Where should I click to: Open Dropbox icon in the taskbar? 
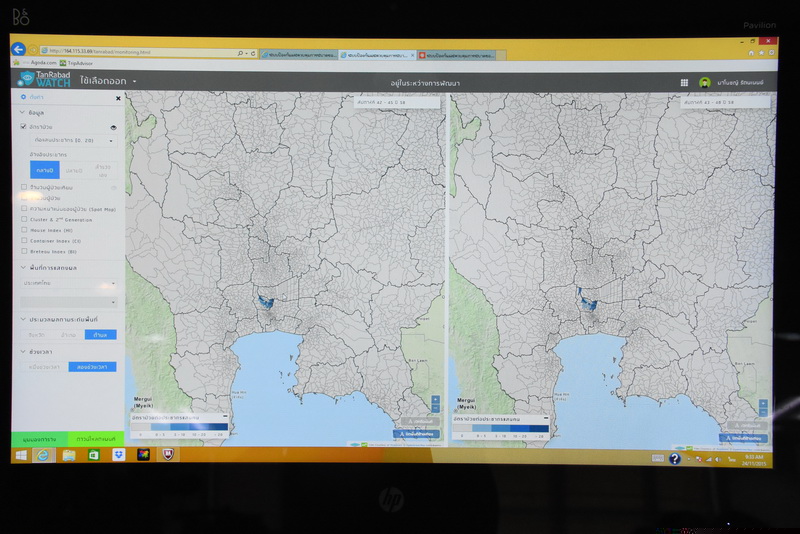[x=118, y=454]
